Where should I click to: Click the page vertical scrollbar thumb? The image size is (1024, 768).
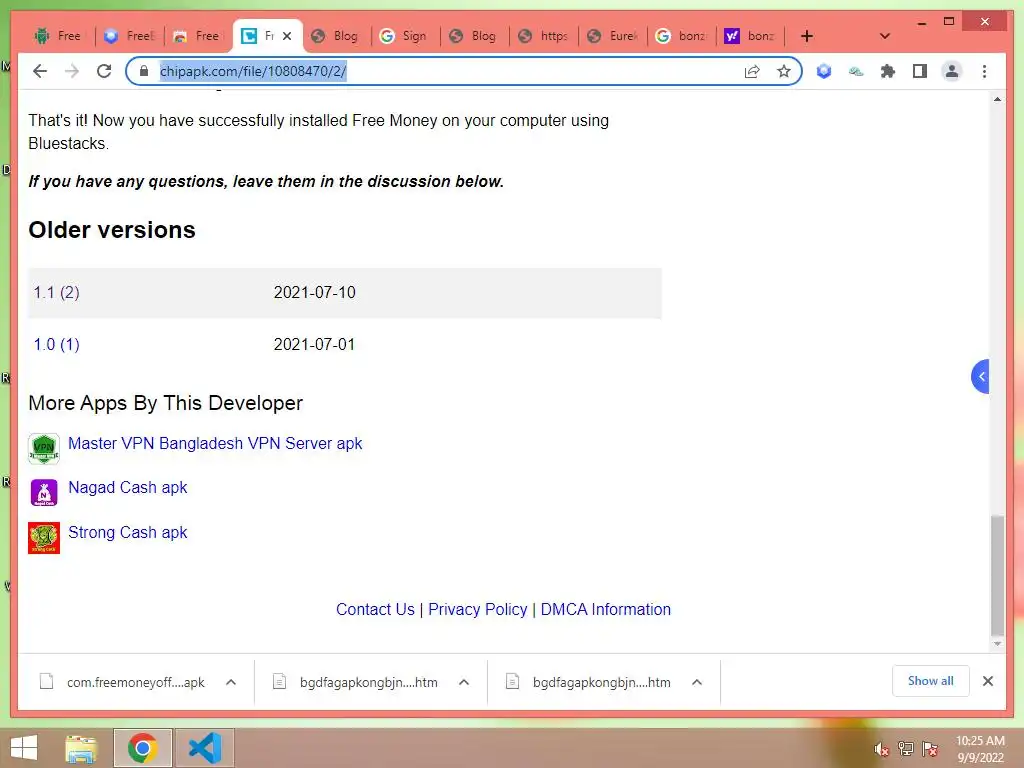point(997,575)
